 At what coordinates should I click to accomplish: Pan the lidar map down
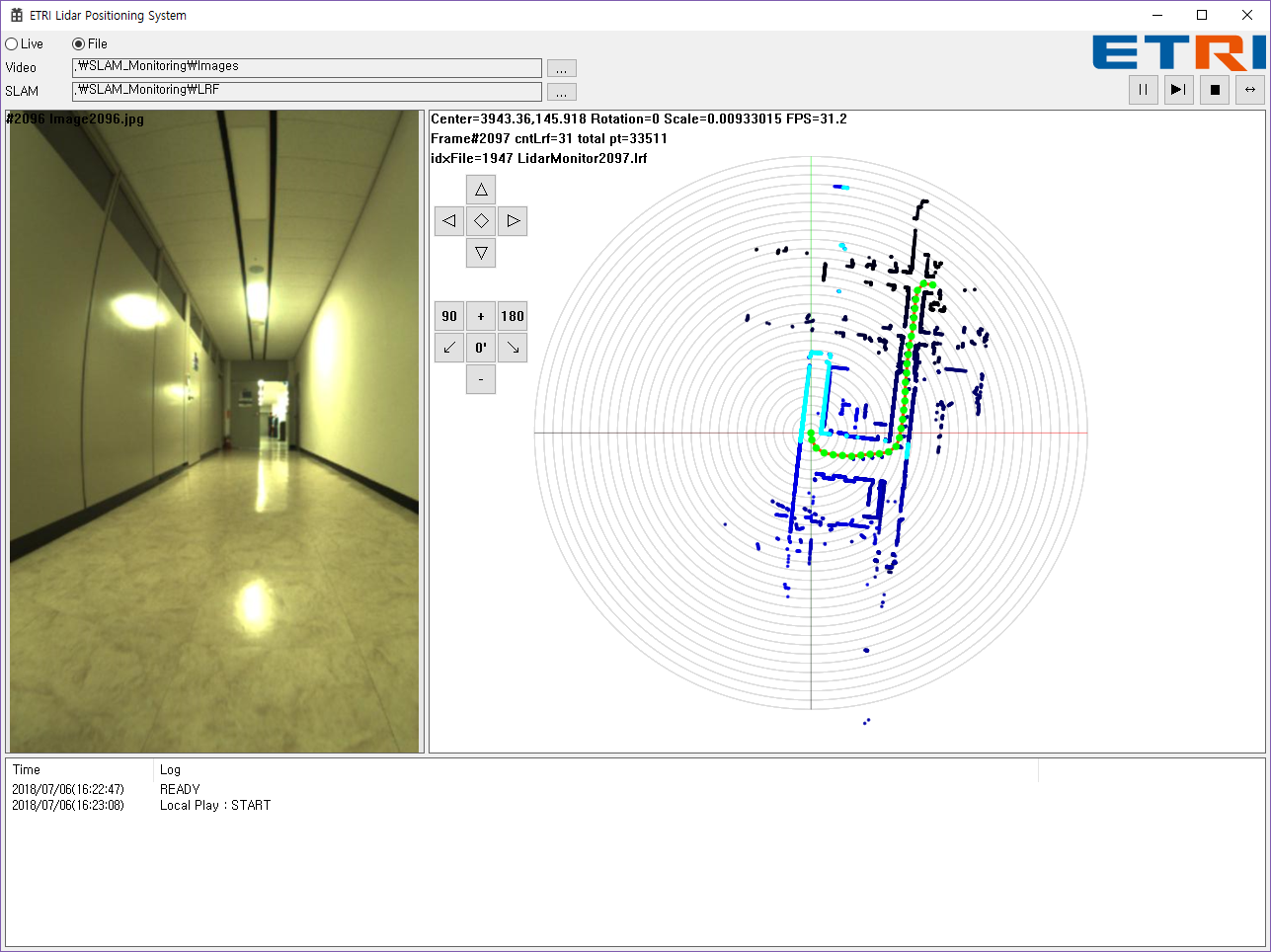pos(481,253)
